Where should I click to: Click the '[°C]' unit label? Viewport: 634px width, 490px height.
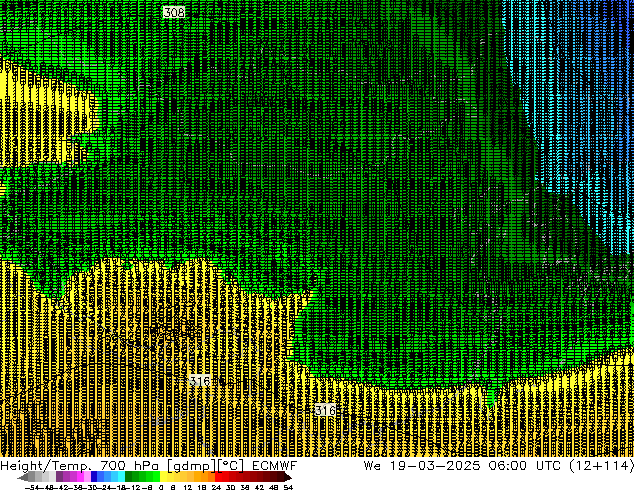coord(230,466)
